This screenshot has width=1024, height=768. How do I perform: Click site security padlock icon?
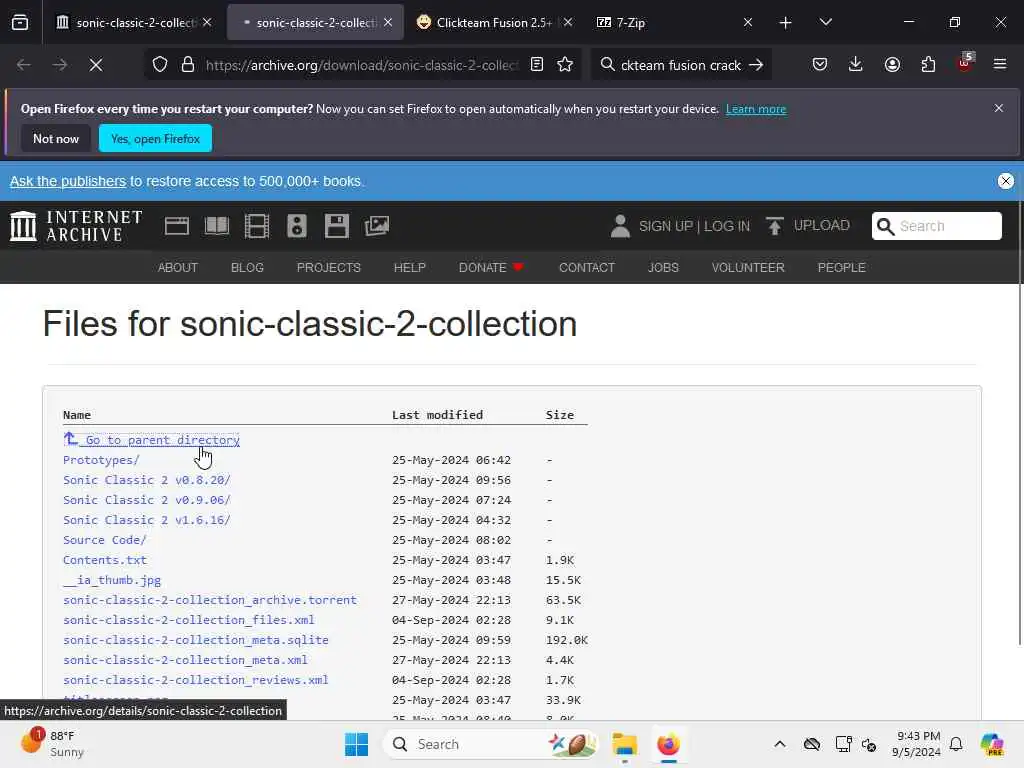click(x=188, y=65)
